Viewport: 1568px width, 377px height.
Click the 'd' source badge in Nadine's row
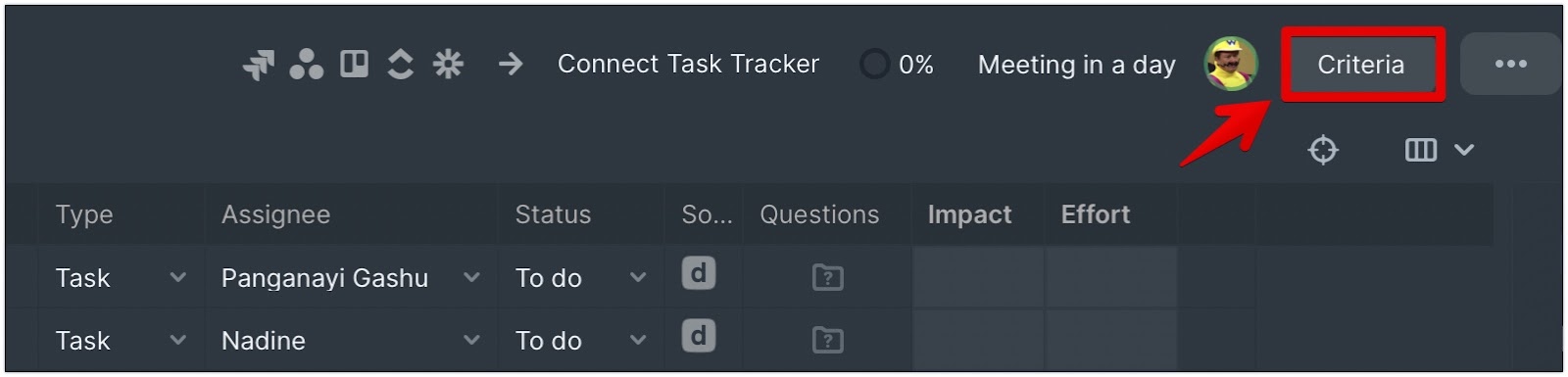699,336
